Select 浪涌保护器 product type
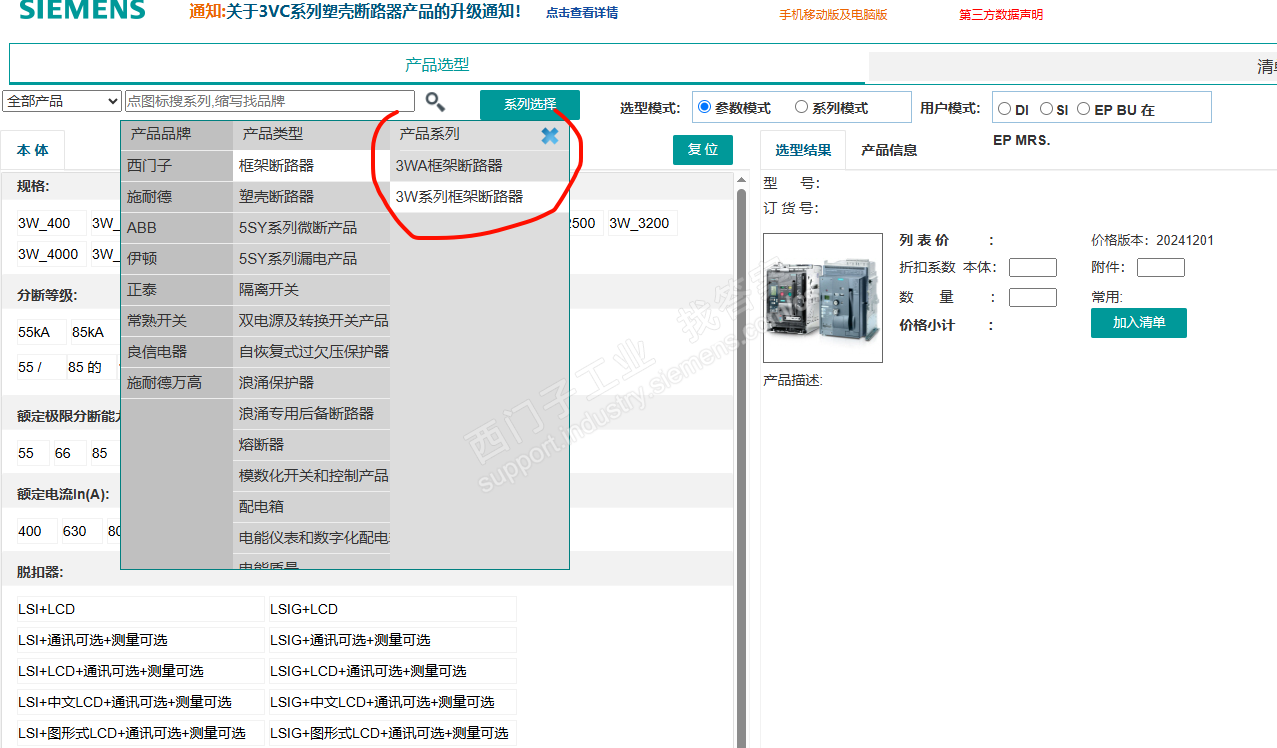Image resolution: width=1277 pixels, height=748 pixels. point(311,382)
